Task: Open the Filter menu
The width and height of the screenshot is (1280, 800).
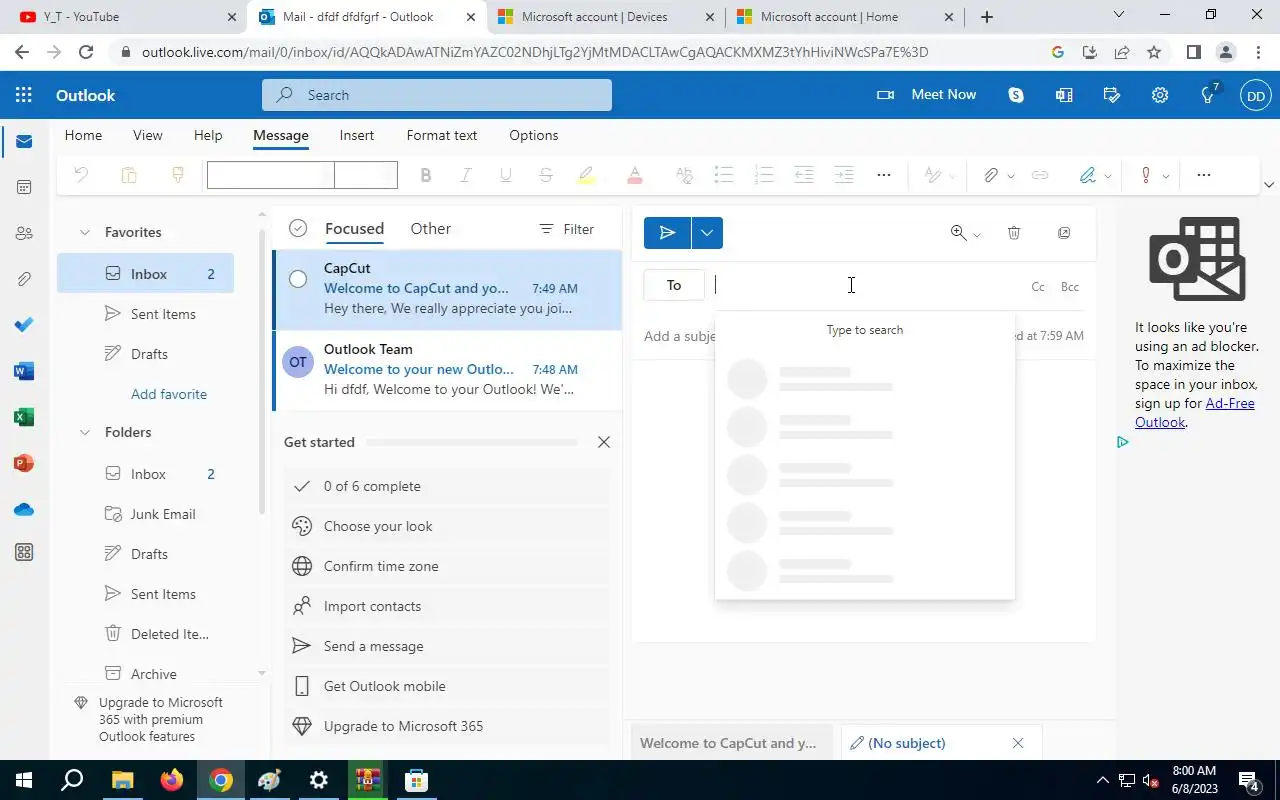Action: [566, 229]
